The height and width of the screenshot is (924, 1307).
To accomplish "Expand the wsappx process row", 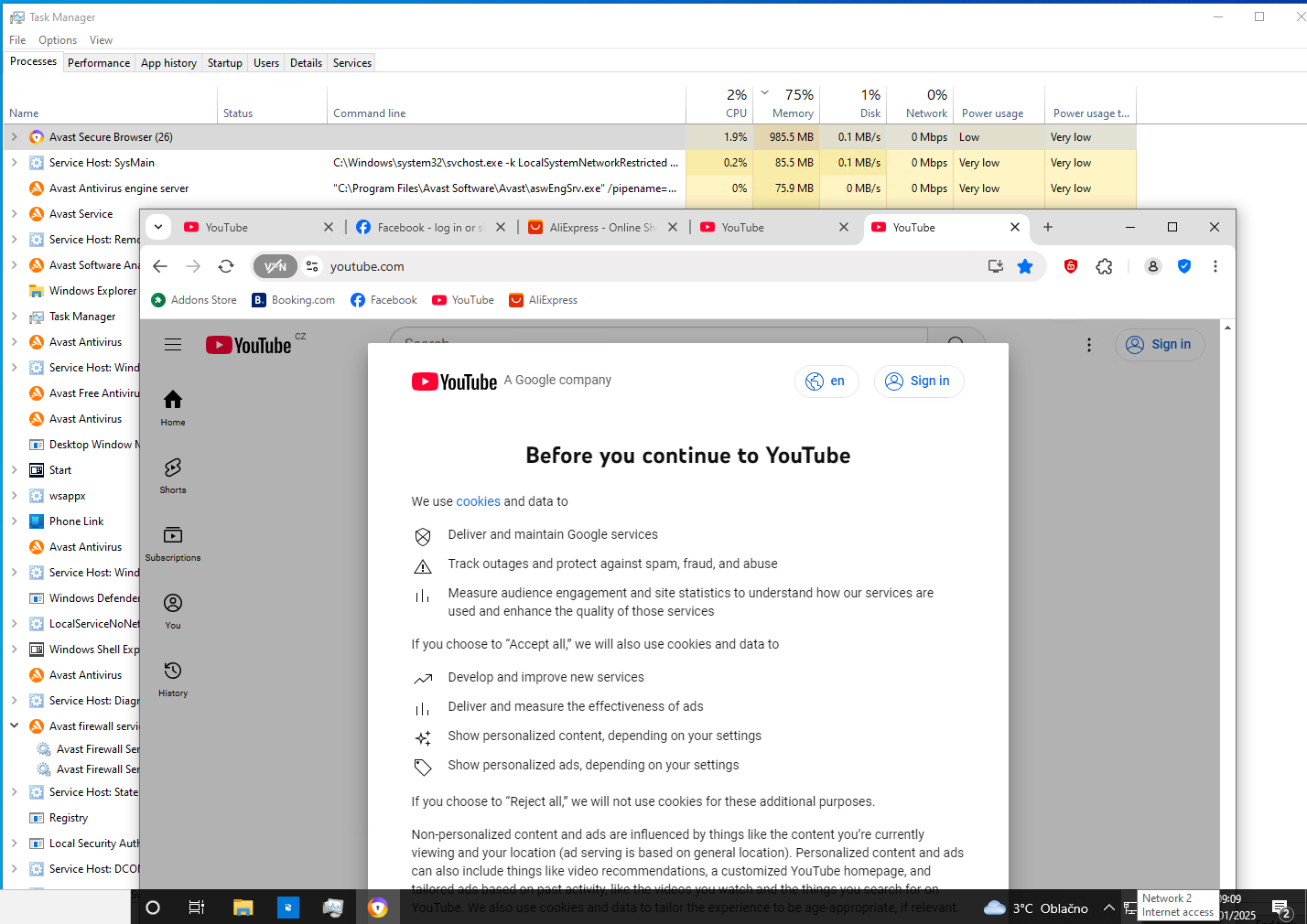I will point(14,496).
